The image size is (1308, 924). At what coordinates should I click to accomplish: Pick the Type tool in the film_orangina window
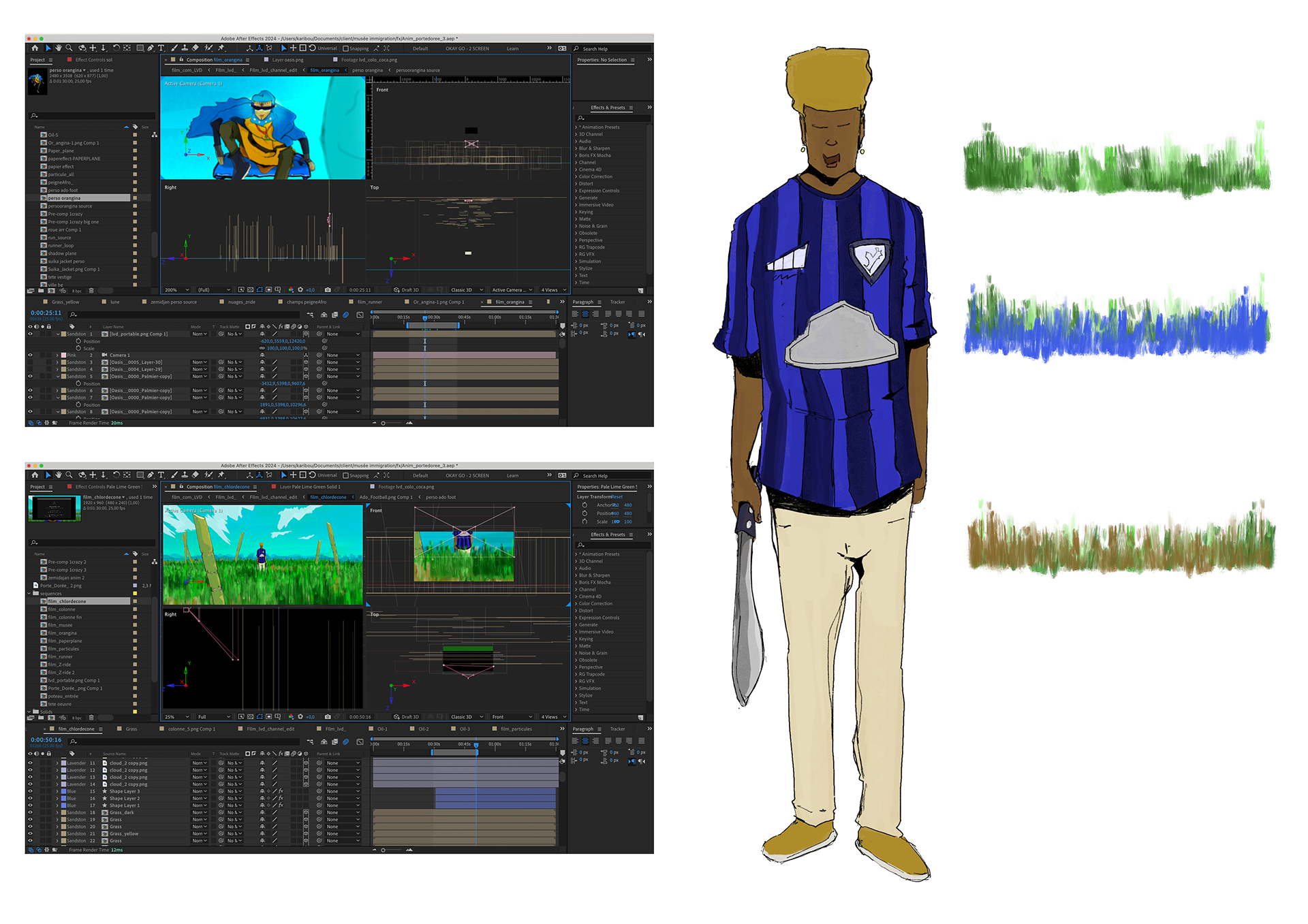(x=161, y=48)
